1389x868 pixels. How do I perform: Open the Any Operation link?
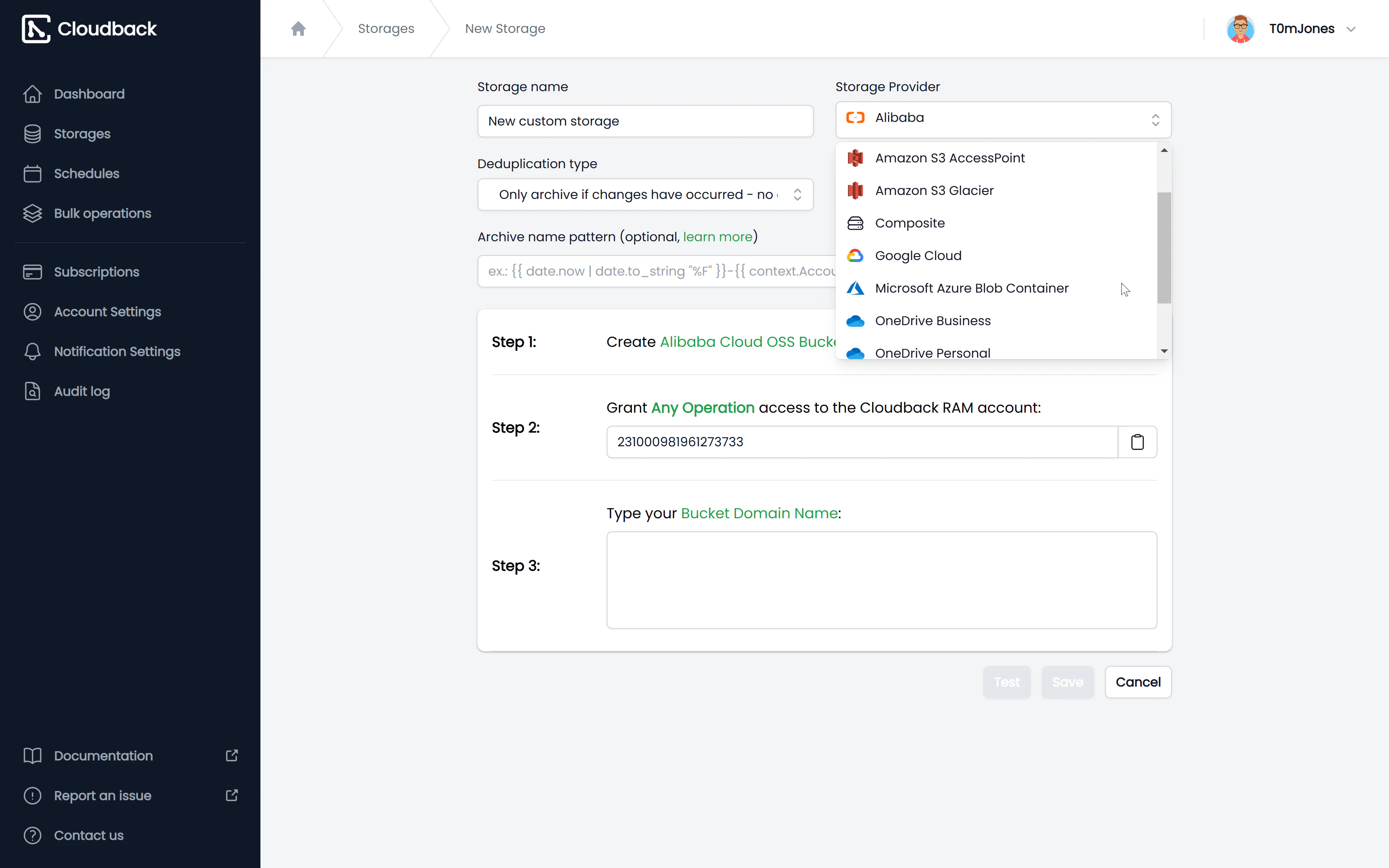702,408
